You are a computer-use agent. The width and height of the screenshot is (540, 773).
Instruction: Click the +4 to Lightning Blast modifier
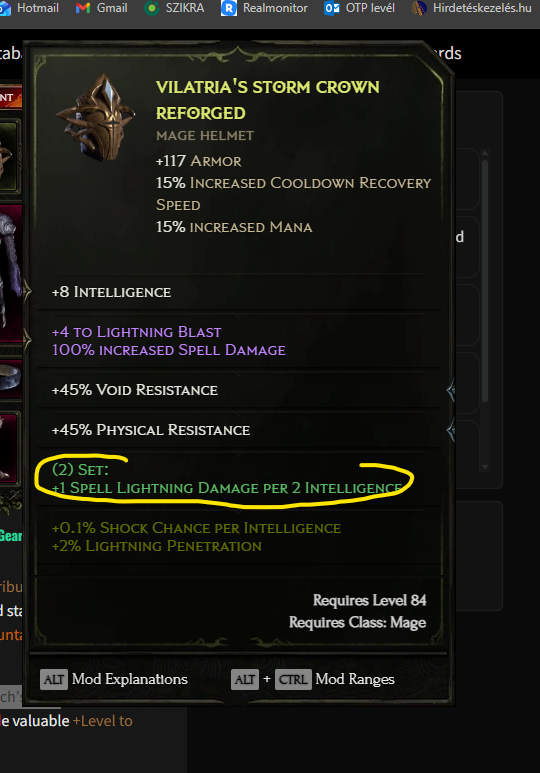click(x=137, y=332)
